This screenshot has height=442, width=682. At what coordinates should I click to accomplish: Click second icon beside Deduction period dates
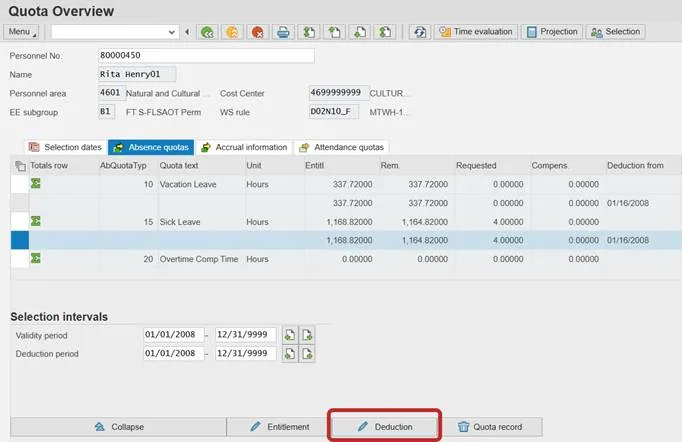(307, 353)
